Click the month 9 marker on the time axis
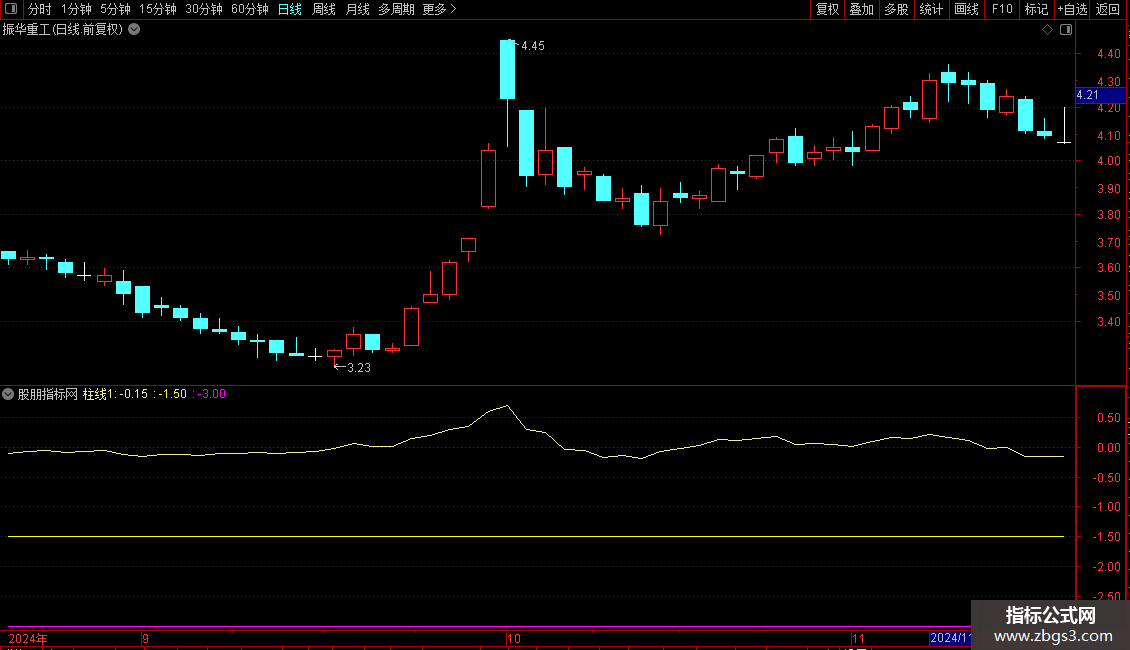The width and height of the screenshot is (1130, 650). 146,638
